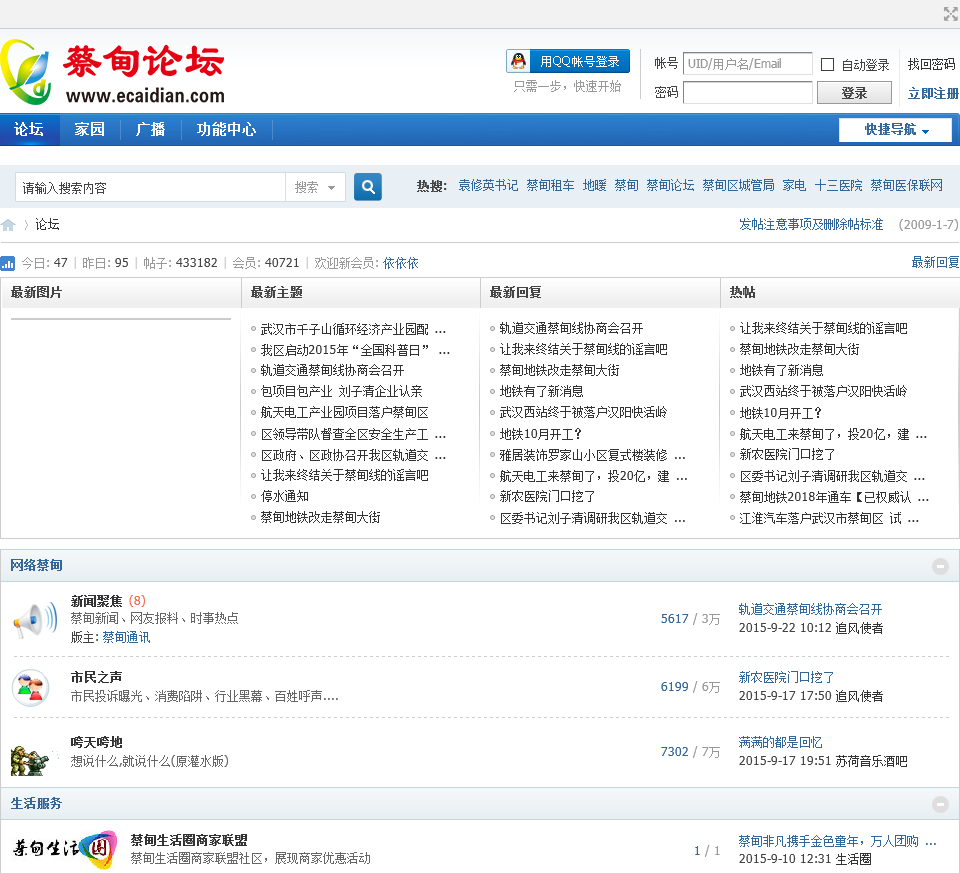Open the 广播 navigation tab
The height and width of the screenshot is (873, 960).
point(151,129)
